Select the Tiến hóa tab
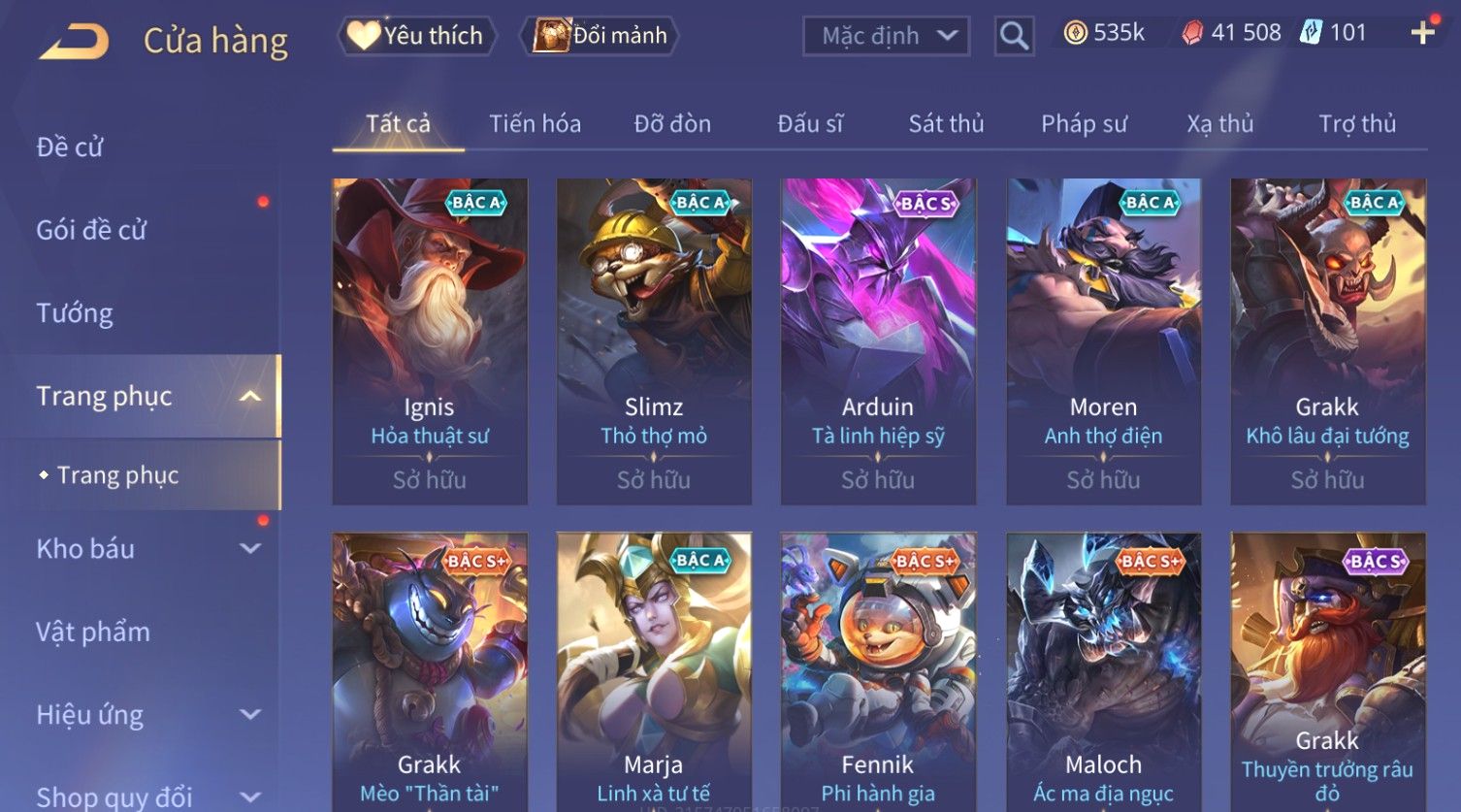 [x=535, y=123]
